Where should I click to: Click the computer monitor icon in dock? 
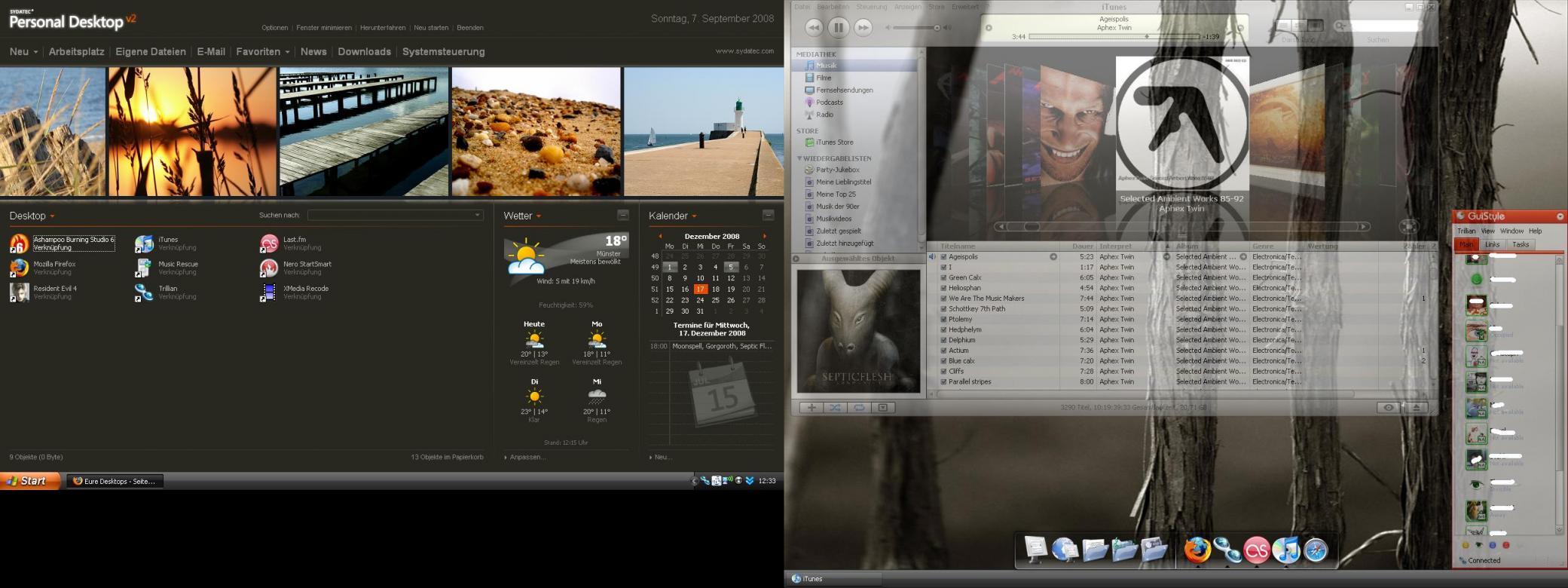coord(1036,550)
